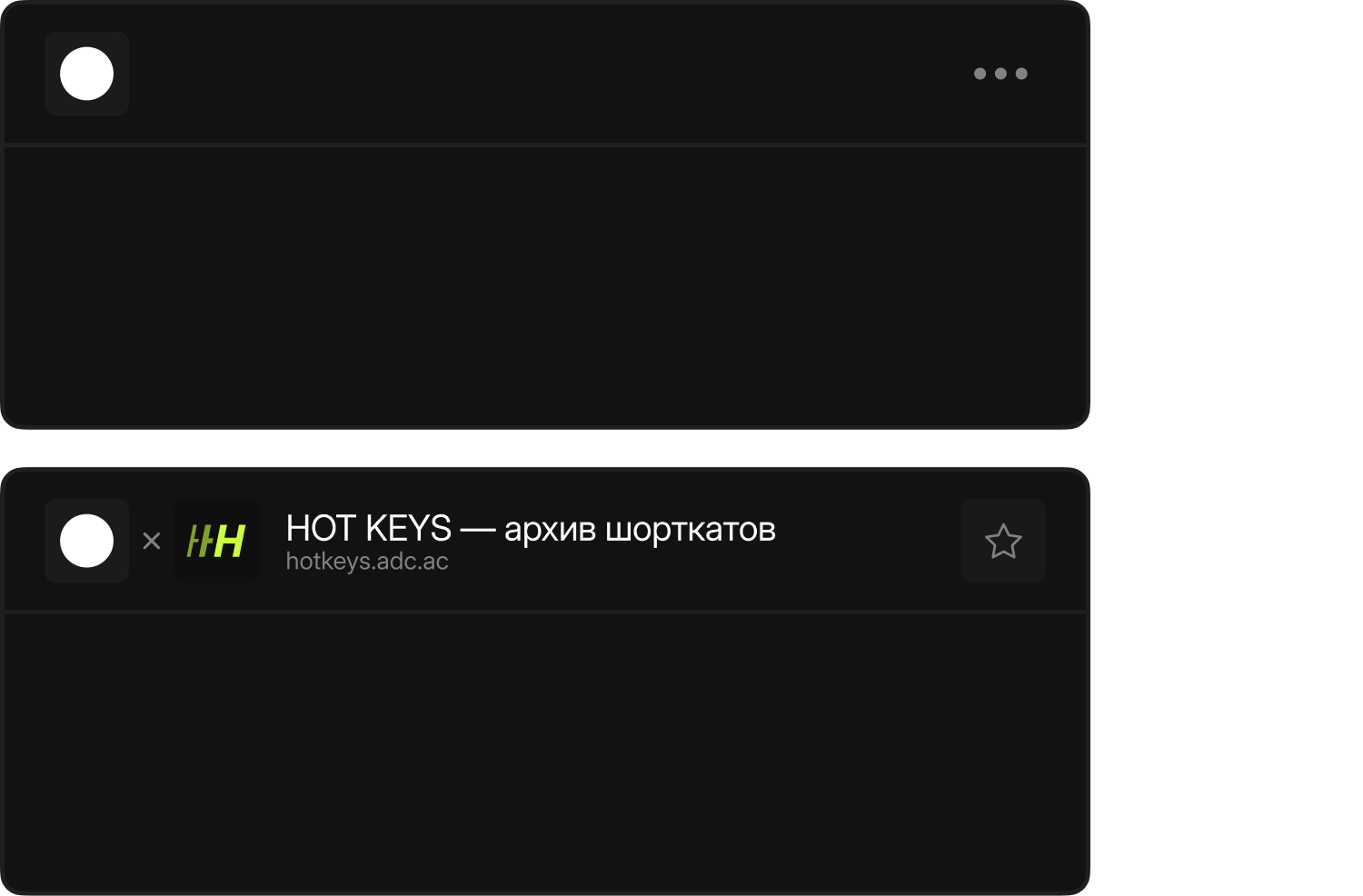Click the empty body of the top card

545,286
